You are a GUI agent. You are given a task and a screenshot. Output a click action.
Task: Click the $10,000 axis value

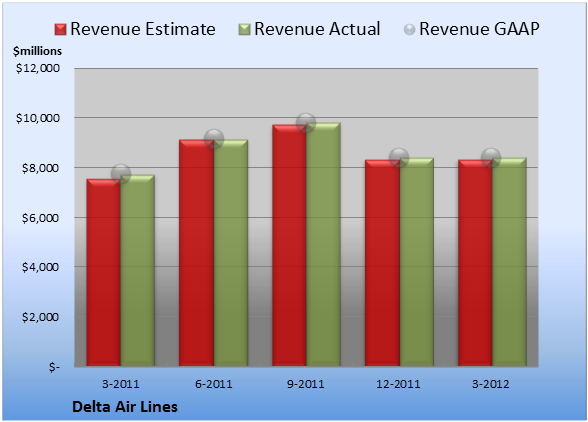[38, 118]
